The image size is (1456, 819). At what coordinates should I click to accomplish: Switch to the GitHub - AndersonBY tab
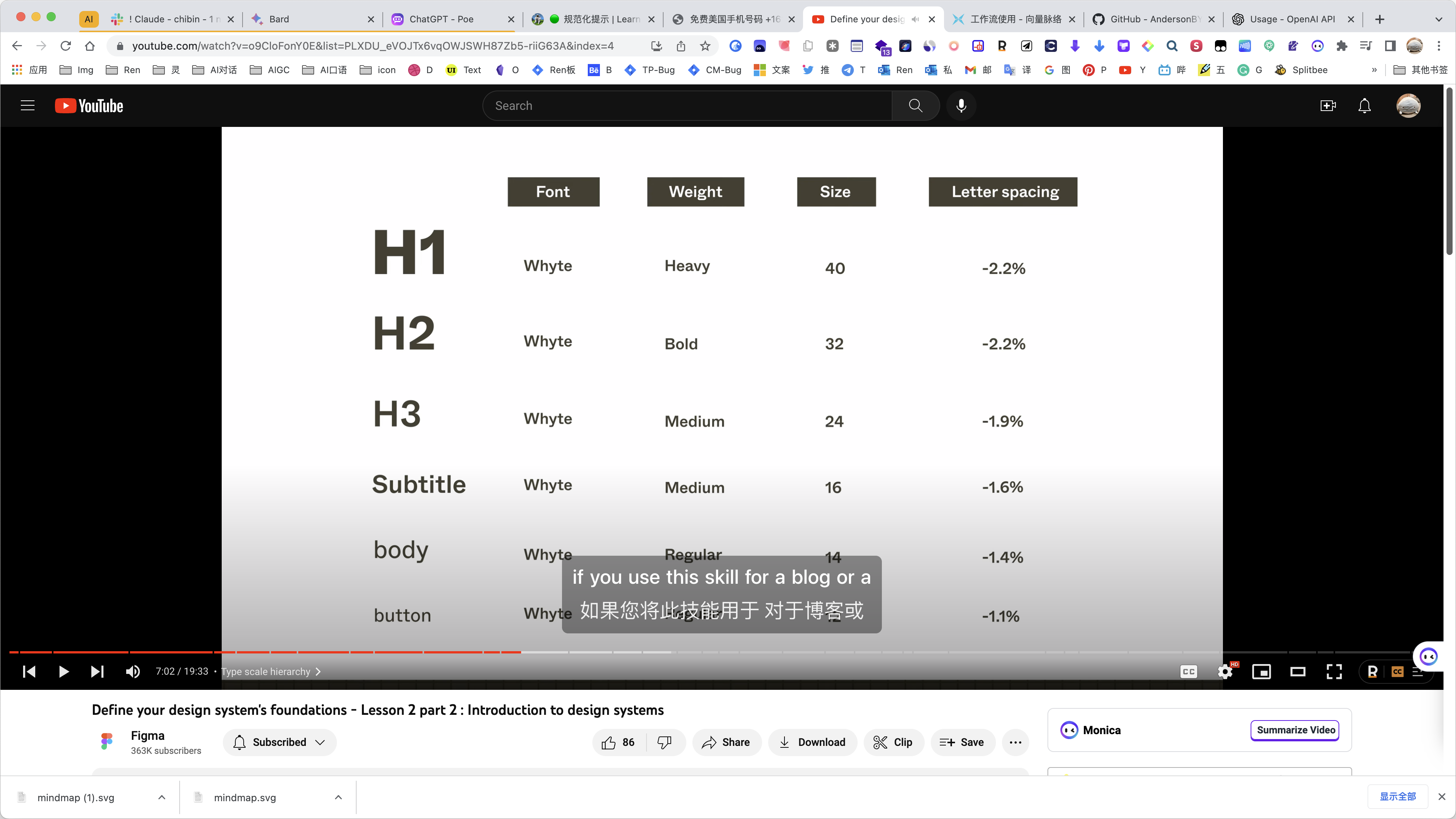(1154, 19)
